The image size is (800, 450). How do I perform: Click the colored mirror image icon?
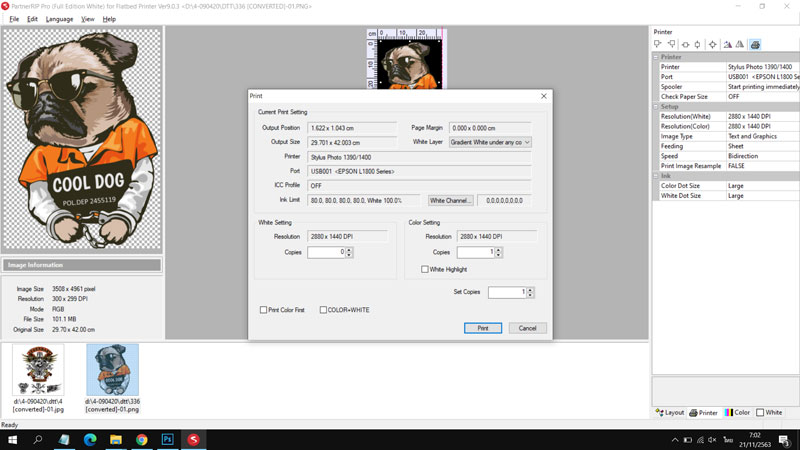point(728,44)
